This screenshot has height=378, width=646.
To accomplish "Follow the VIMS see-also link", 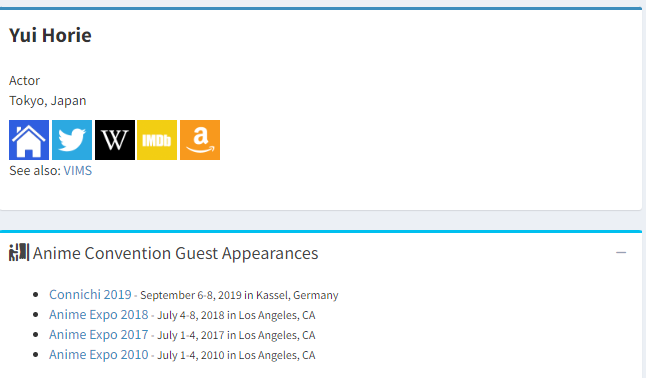I will tap(77, 171).
